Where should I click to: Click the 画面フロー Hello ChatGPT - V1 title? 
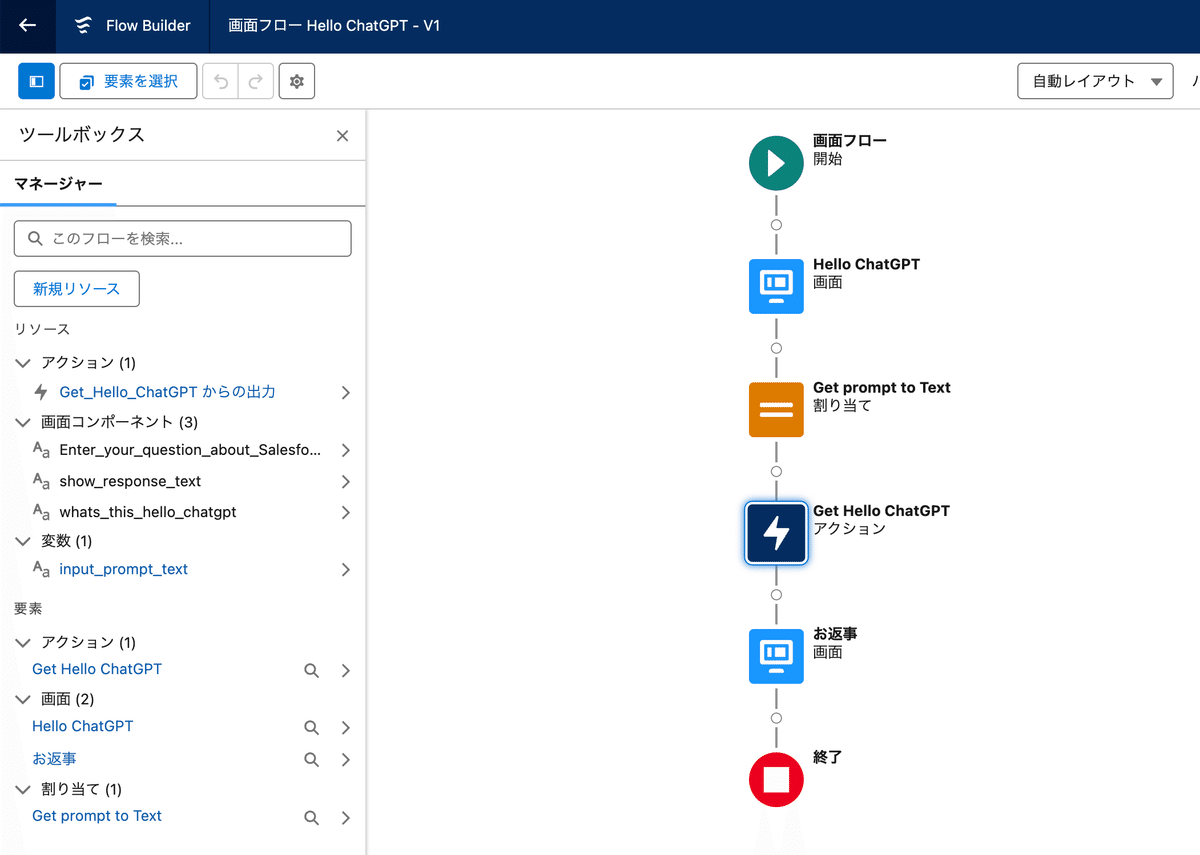click(334, 26)
